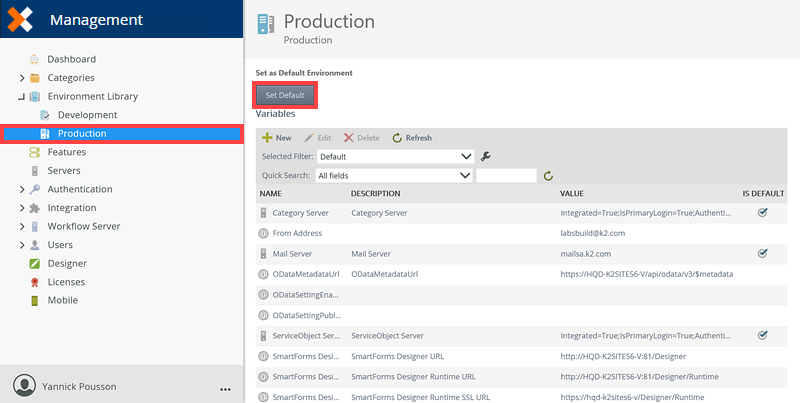Open the user options ellipsis menu
The width and height of the screenshot is (800, 403).
[x=225, y=387]
